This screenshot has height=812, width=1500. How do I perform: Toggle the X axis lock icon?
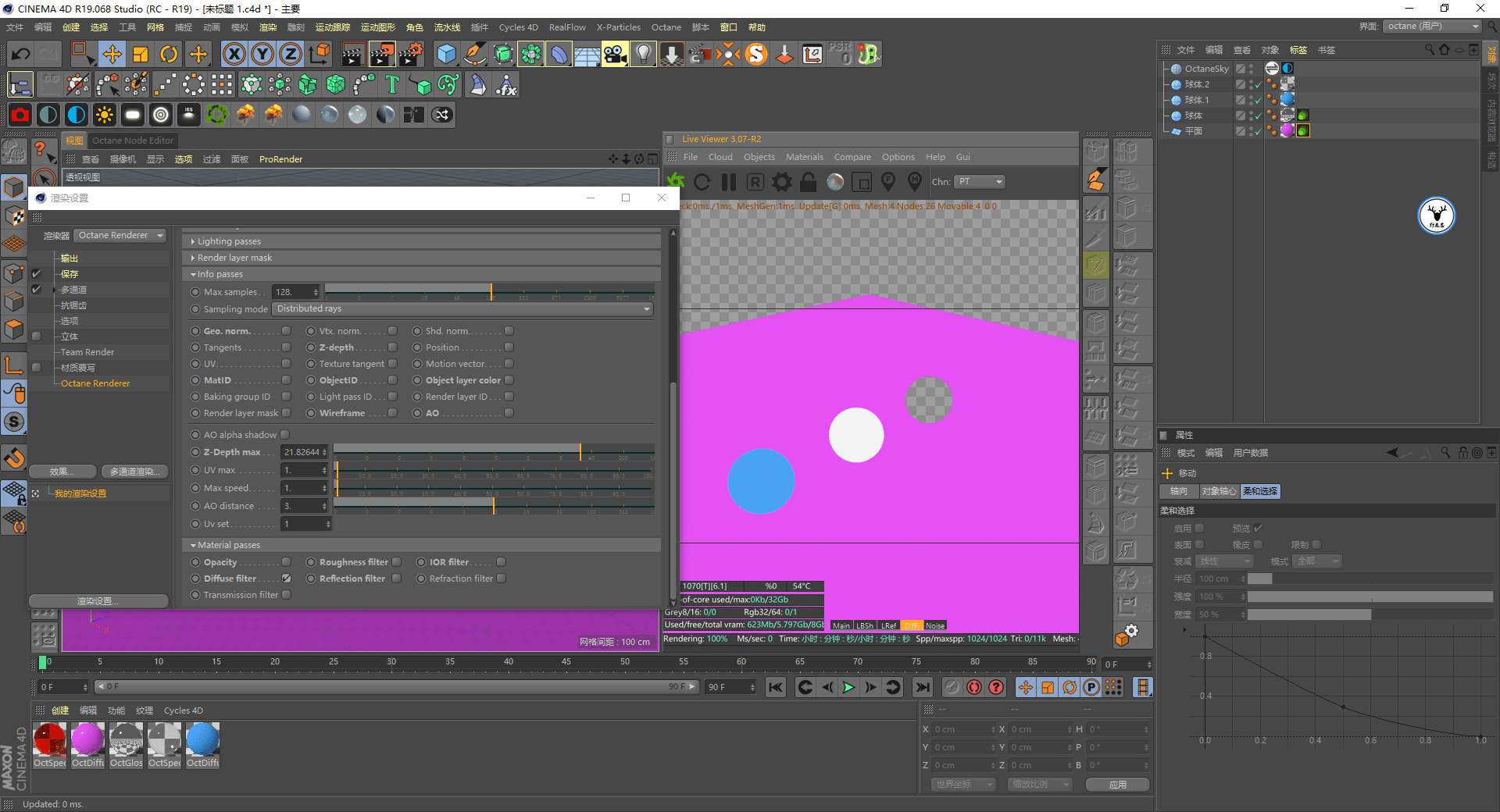point(234,54)
